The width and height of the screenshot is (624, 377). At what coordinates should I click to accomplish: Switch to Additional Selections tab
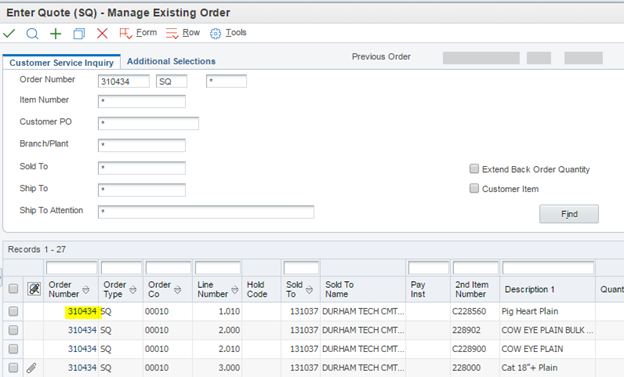[171, 61]
